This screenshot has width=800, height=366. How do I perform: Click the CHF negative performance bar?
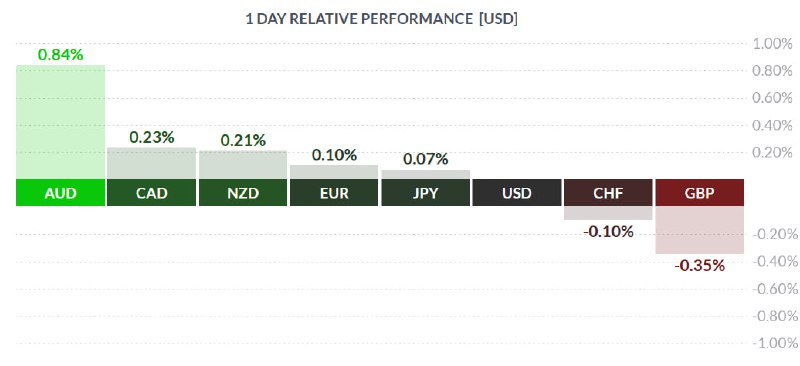608,213
